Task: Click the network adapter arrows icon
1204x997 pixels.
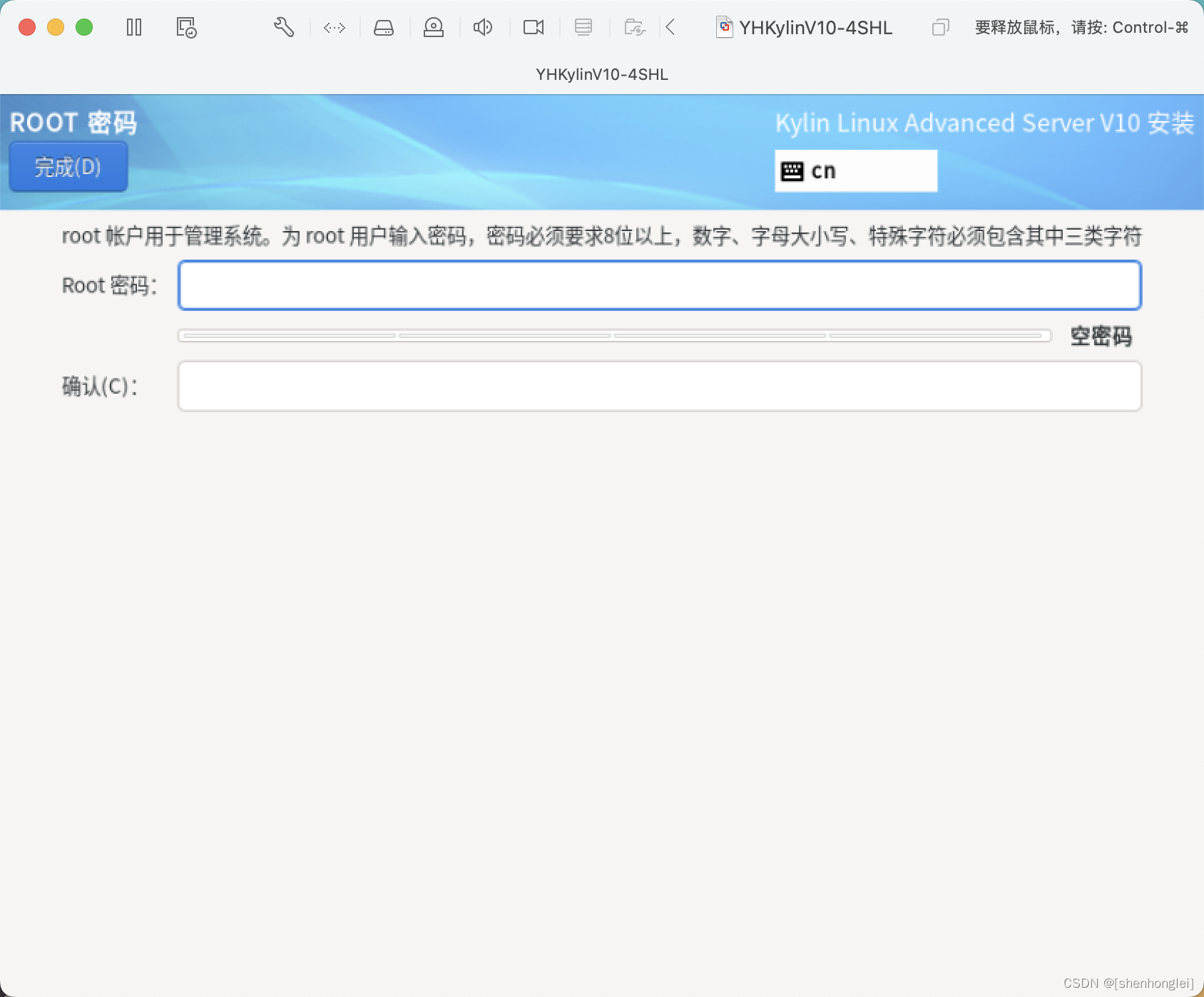Action: tap(335, 28)
